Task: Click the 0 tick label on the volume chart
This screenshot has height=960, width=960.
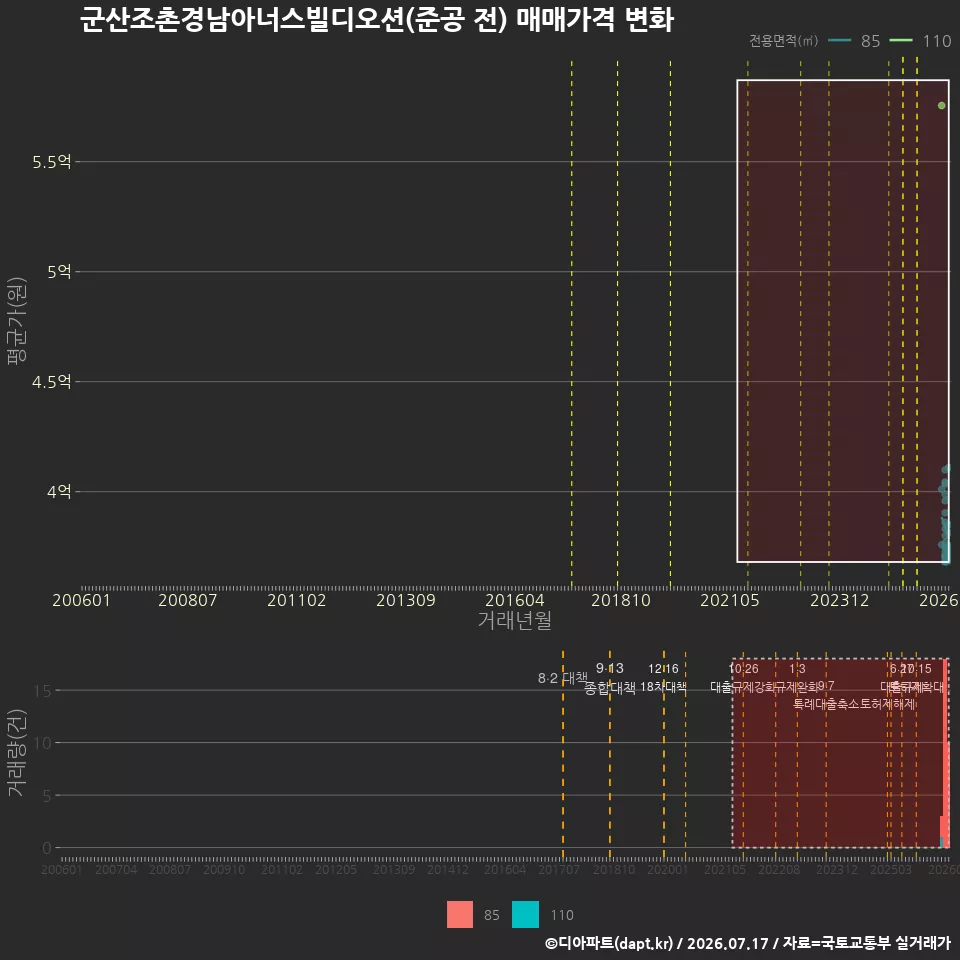Action: point(47,849)
